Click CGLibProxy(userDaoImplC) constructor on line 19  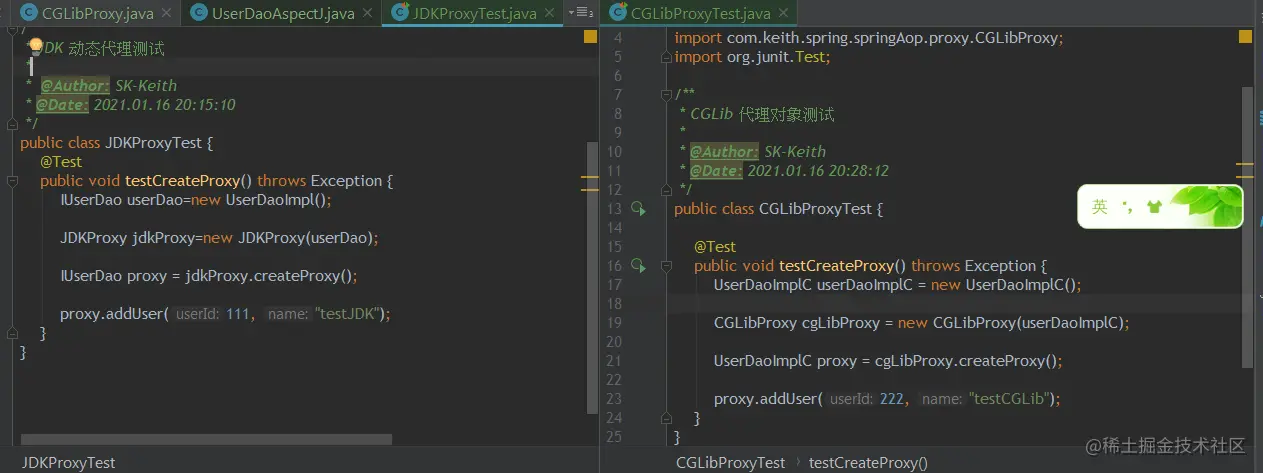coord(1028,323)
